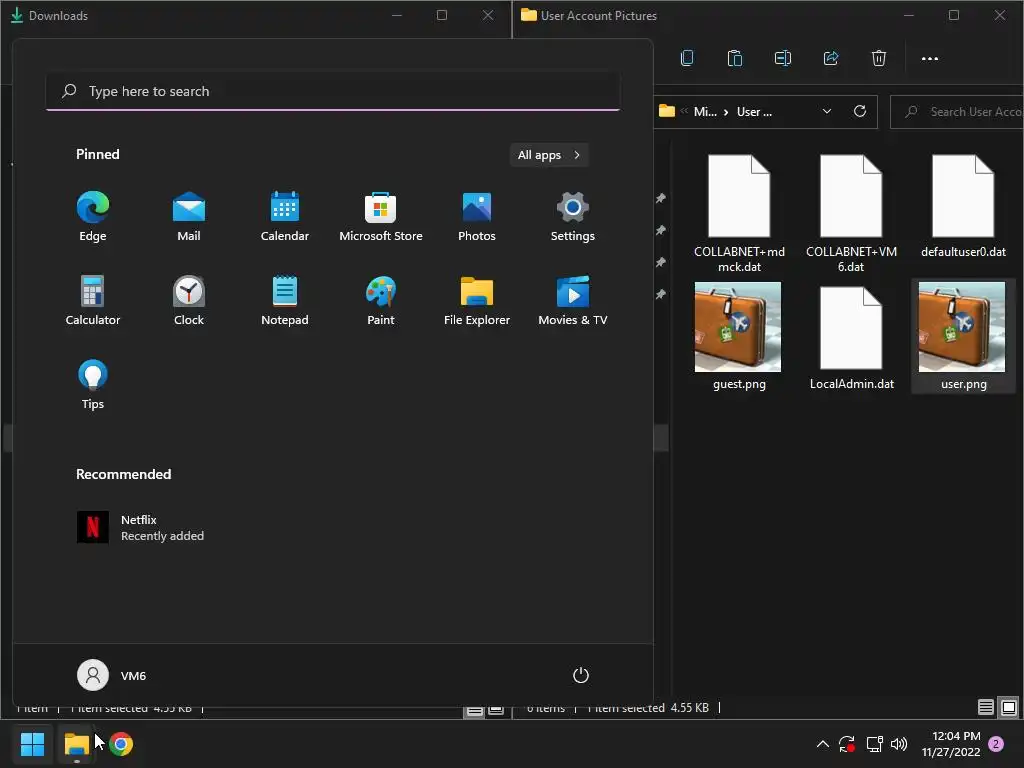Launch the Photos app
Viewport: 1024px width, 768px height.
click(x=477, y=217)
